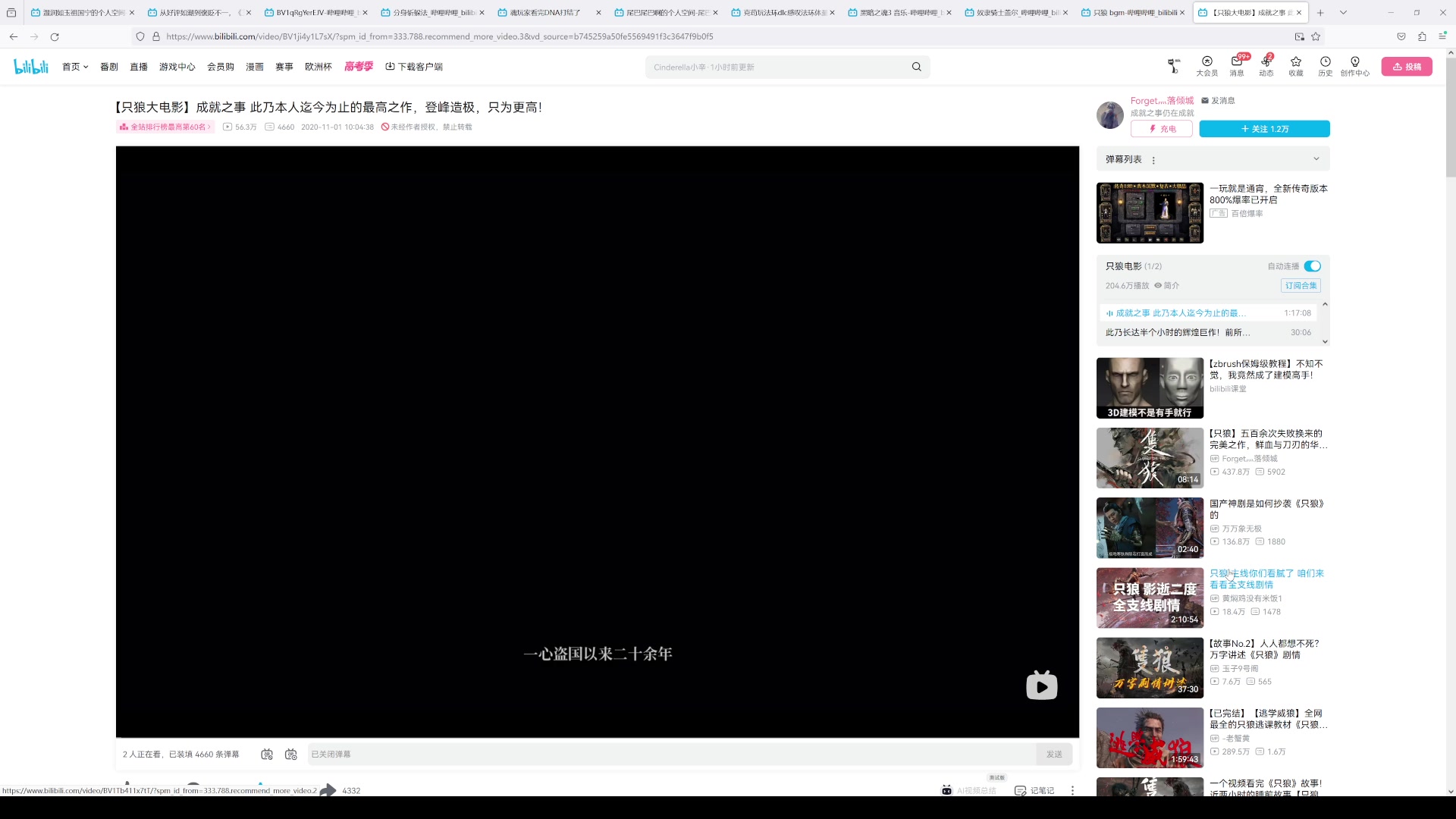Switch to the 只狼 bgm browser tab
This screenshot has height=819, width=1456.
[1134, 13]
